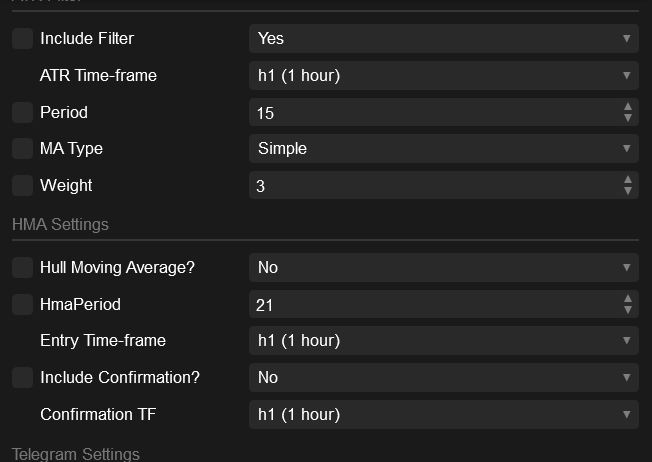652x462 pixels.
Task: Increase Period value with up arrow
Action: 627,107
